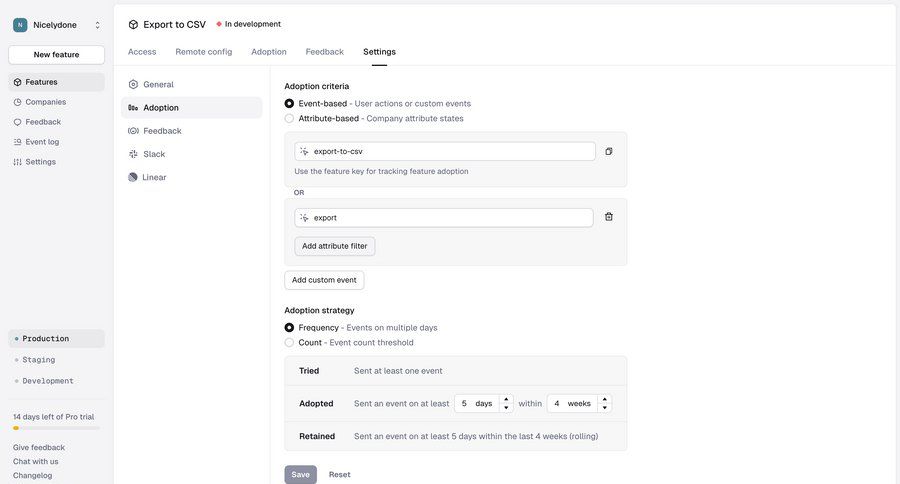This screenshot has width=900, height=484.
Task: Open the Changelog link
Action: click(x=32, y=475)
